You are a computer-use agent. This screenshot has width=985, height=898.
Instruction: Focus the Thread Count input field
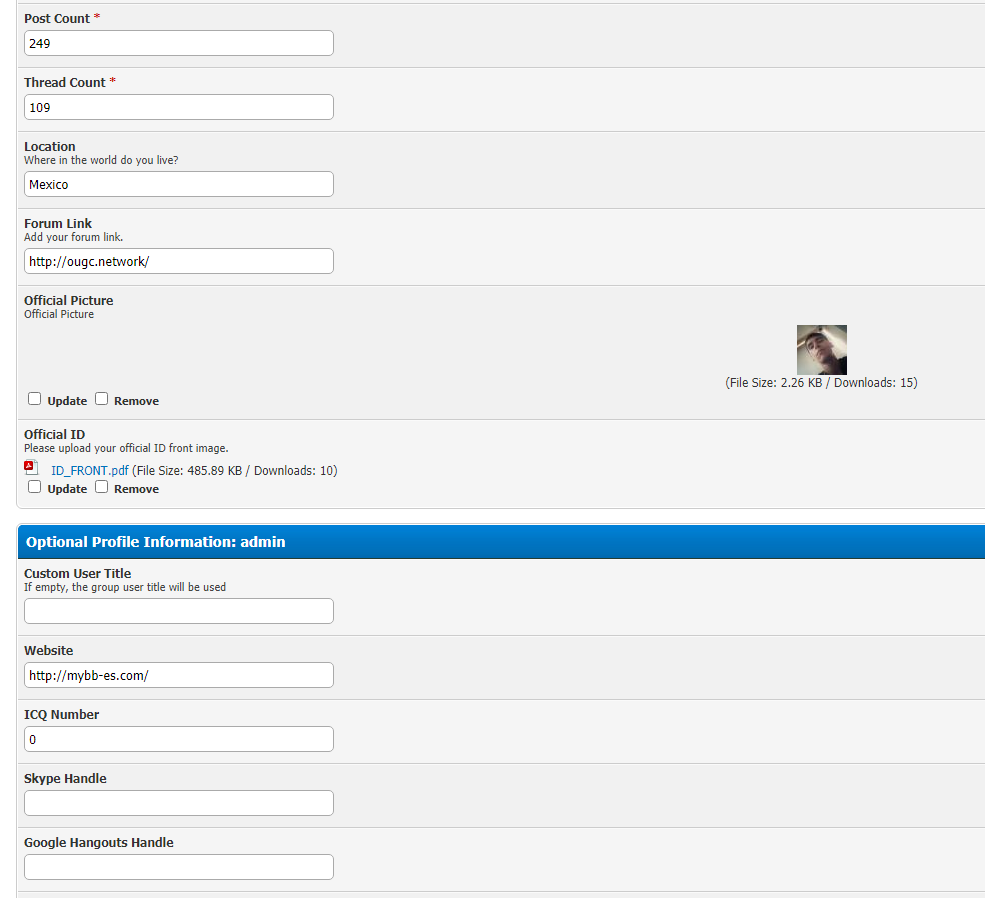click(178, 108)
